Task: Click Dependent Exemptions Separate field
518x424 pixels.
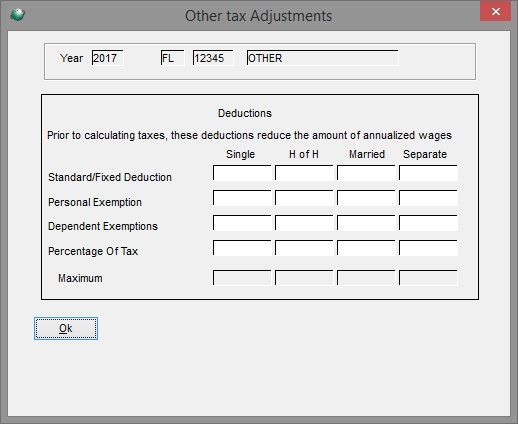Action: pyautogui.click(x=428, y=223)
